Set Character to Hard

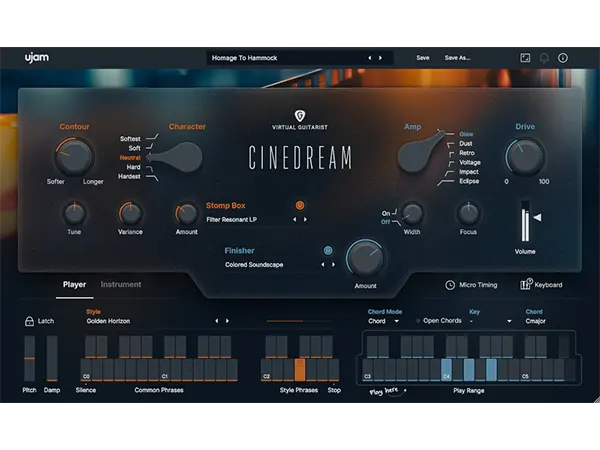tap(134, 167)
